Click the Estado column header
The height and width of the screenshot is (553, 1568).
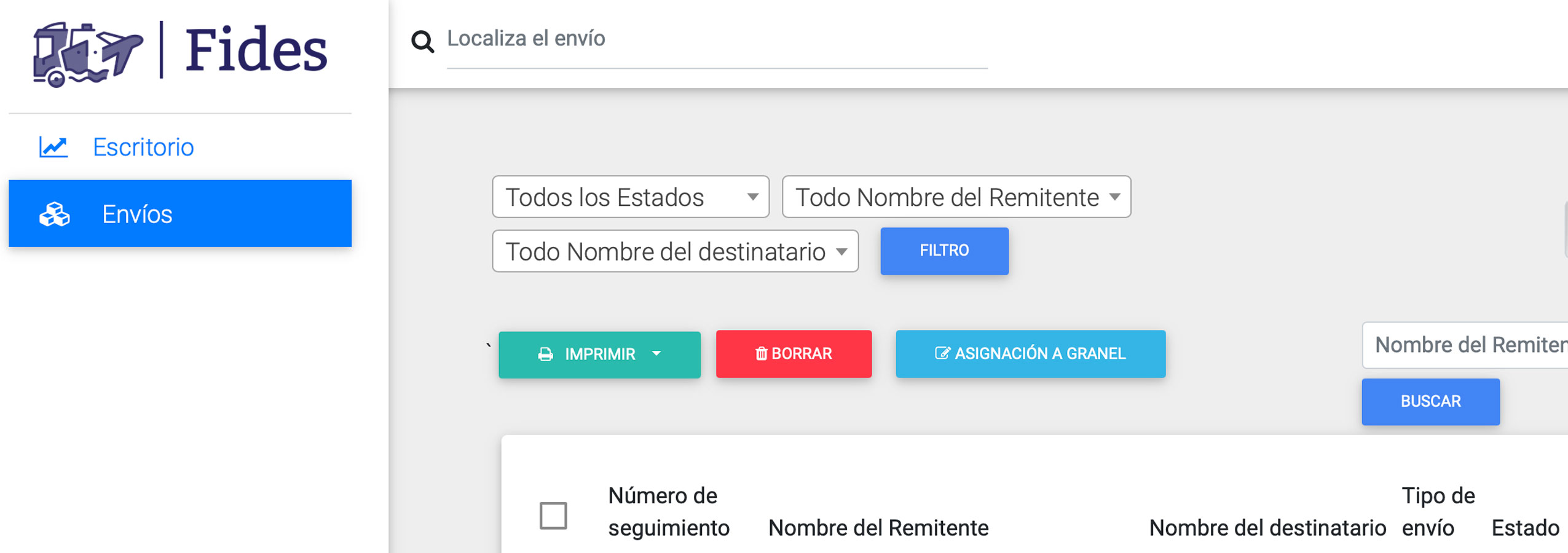pos(1525,528)
